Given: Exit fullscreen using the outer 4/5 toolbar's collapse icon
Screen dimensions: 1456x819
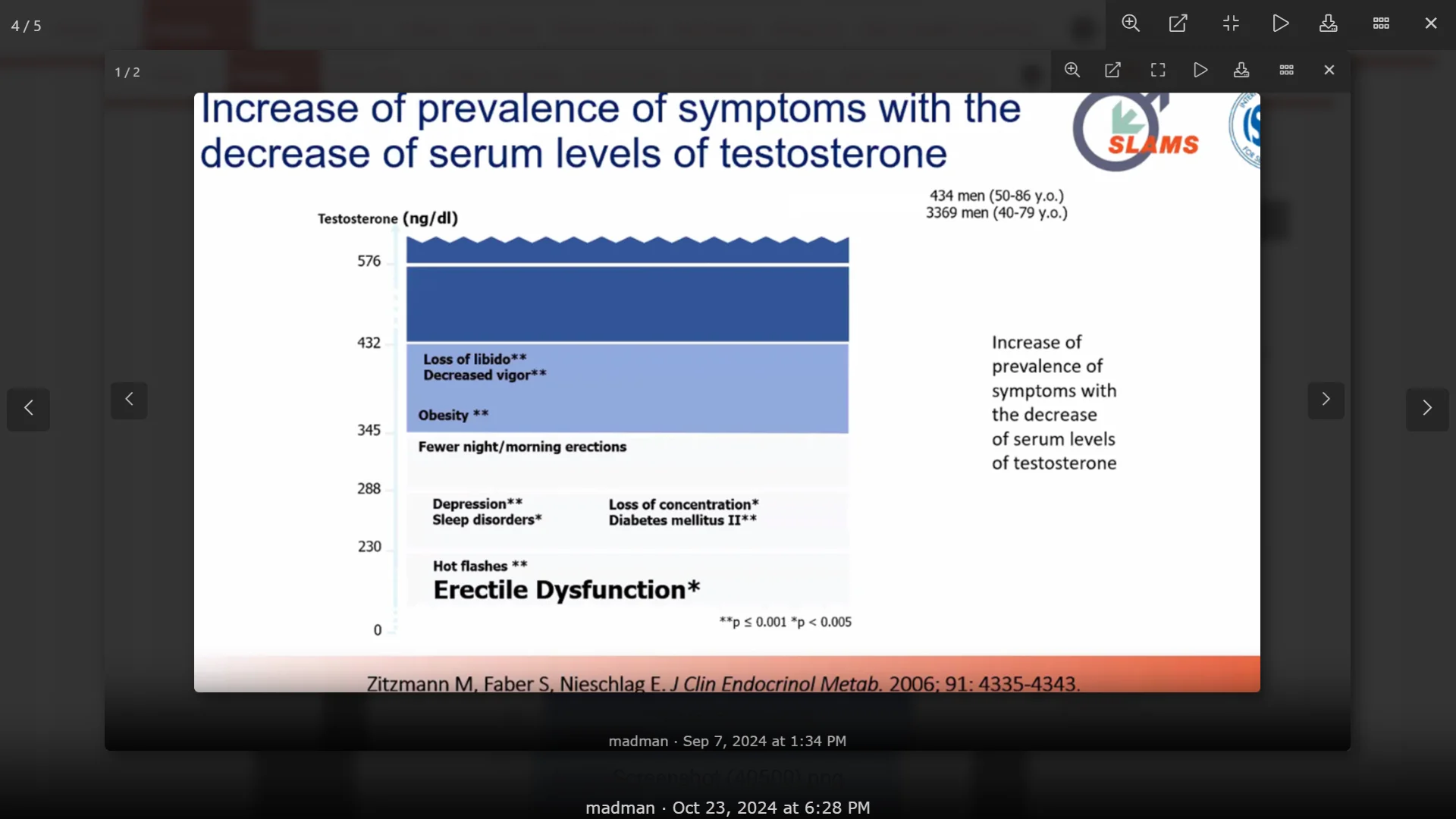Looking at the screenshot, I should pos(1231,24).
